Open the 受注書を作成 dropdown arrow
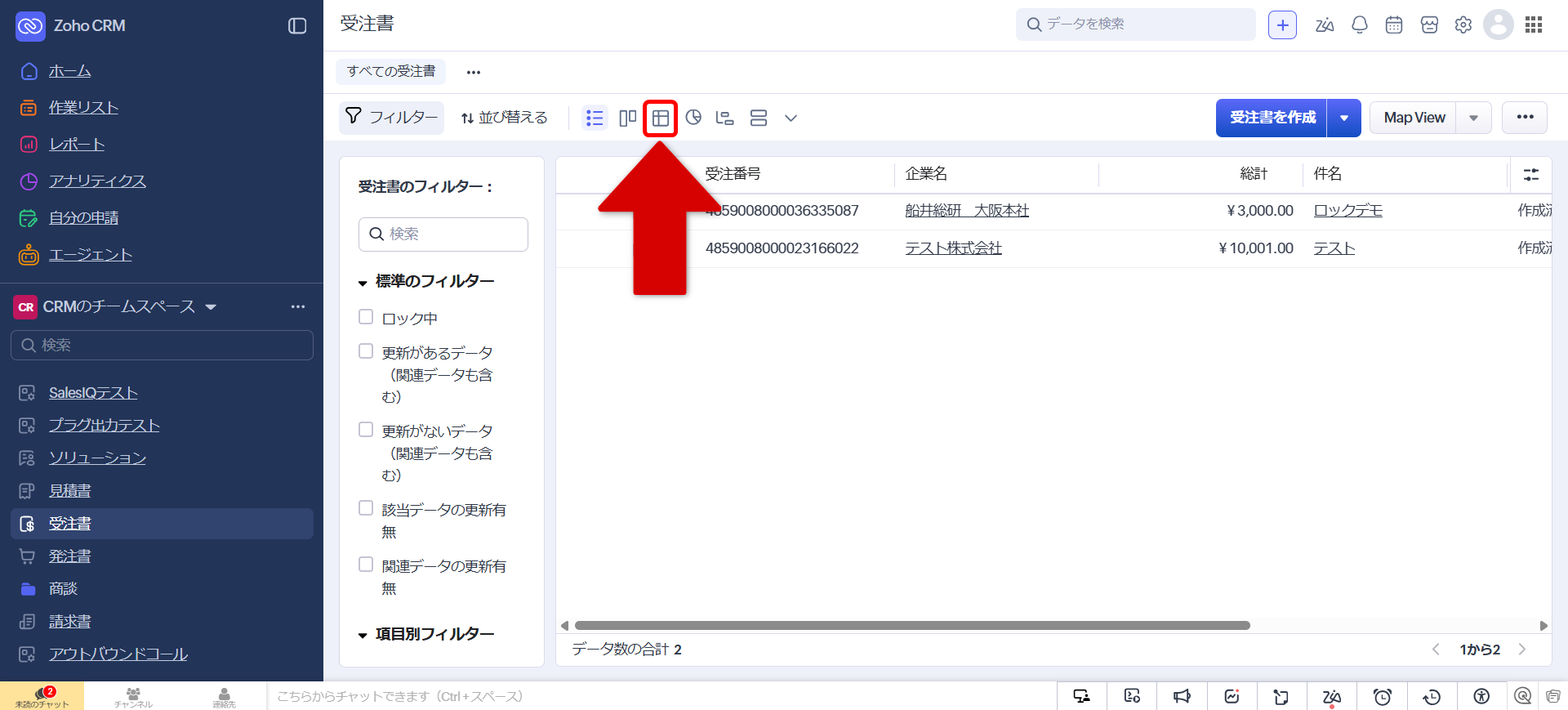Screen dimensions: 1568x710 click(1344, 118)
